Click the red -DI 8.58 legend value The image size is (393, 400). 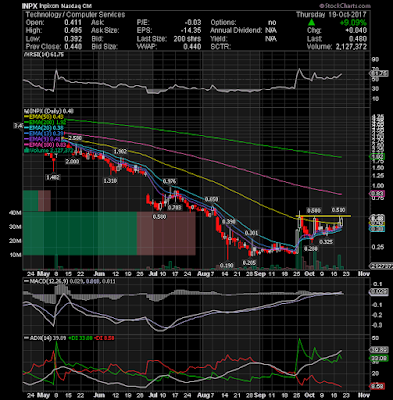tap(105, 338)
